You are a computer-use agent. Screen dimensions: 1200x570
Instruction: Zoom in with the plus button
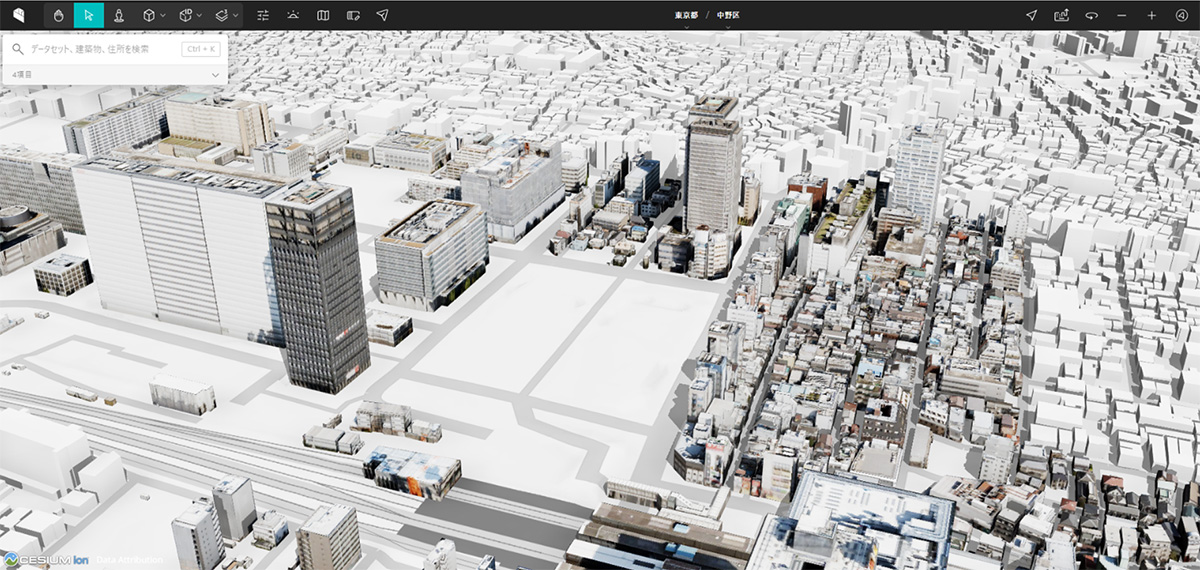[1151, 15]
